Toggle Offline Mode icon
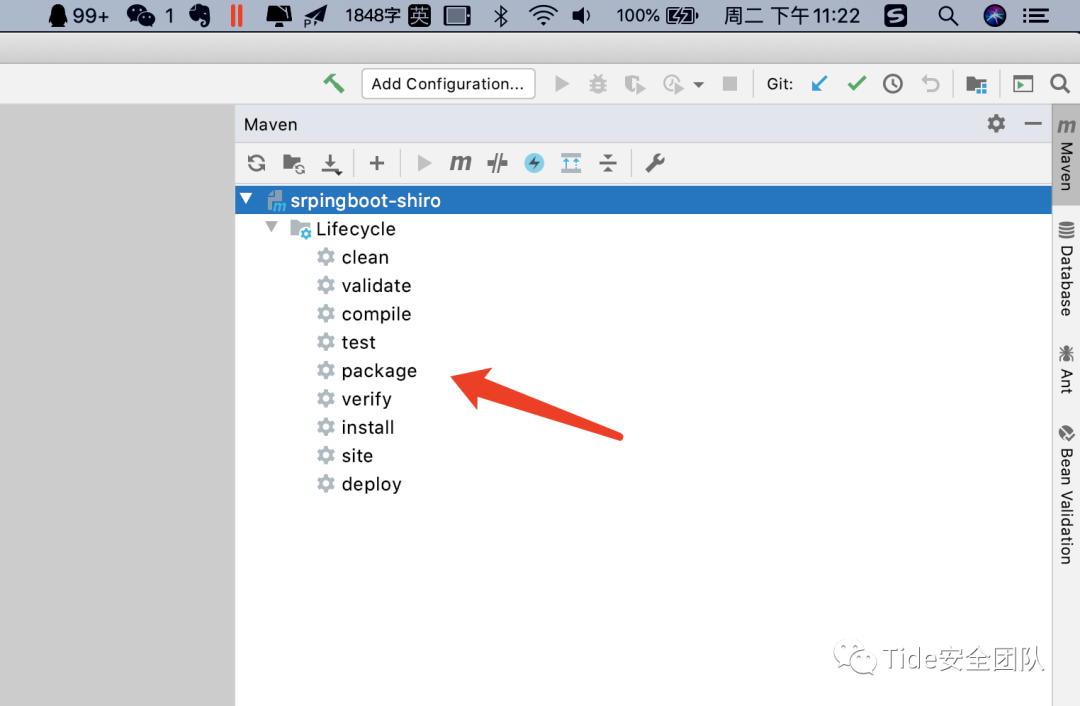1080x706 pixels. 497,163
